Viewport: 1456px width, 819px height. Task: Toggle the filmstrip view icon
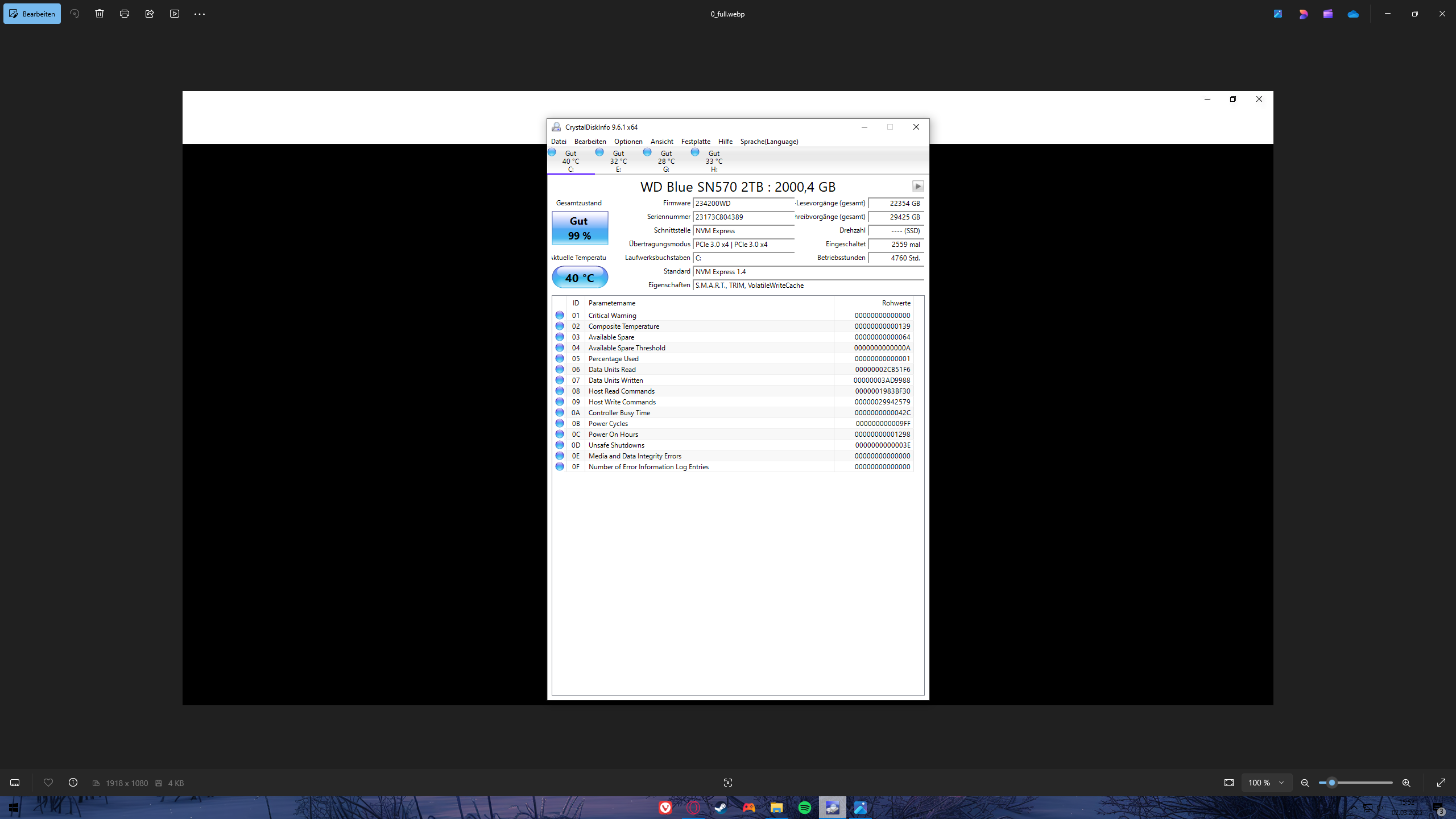click(x=15, y=783)
